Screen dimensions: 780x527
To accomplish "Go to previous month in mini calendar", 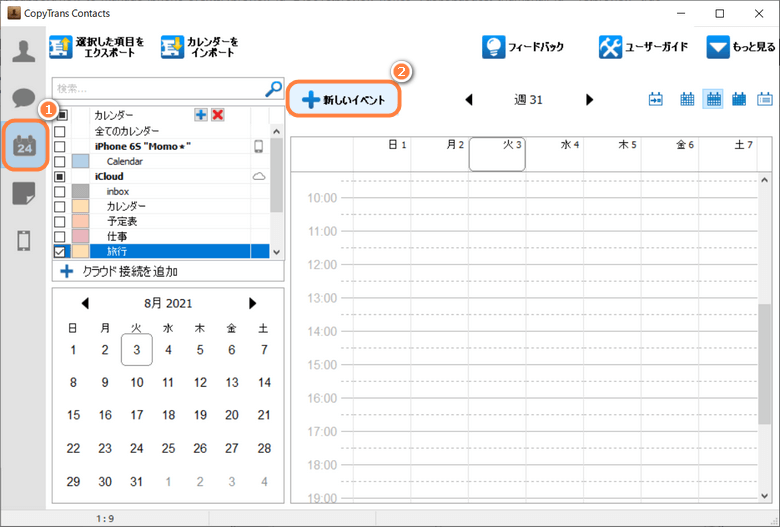I will pyautogui.click(x=85, y=304).
